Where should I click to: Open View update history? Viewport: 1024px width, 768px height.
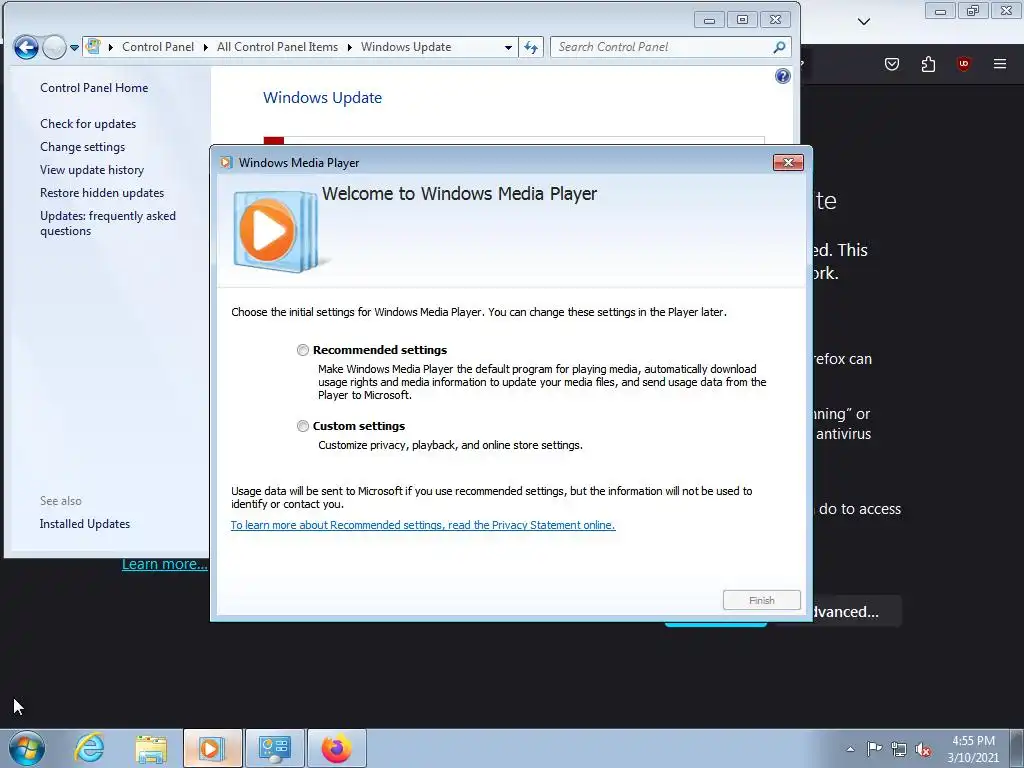pyautogui.click(x=92, y=170)
